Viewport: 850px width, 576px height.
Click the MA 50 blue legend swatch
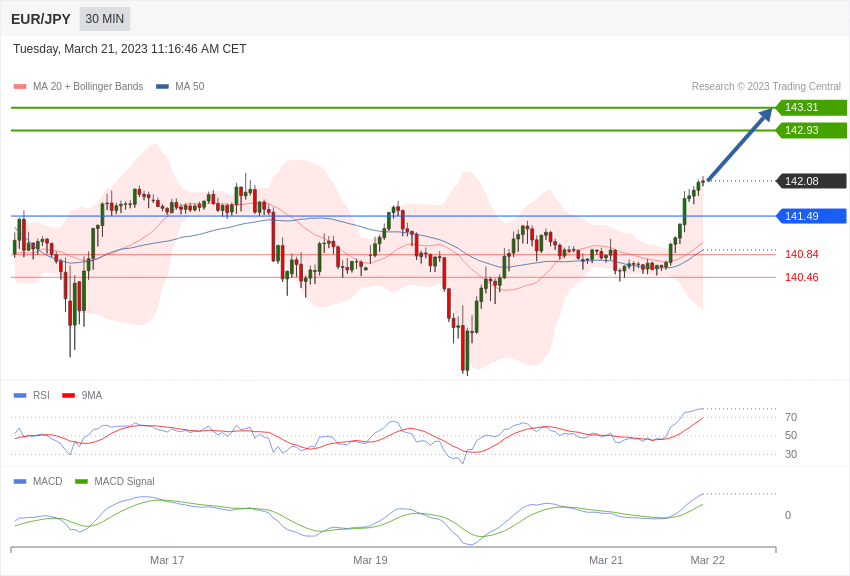pyautogui.click(x=162, y=87)
